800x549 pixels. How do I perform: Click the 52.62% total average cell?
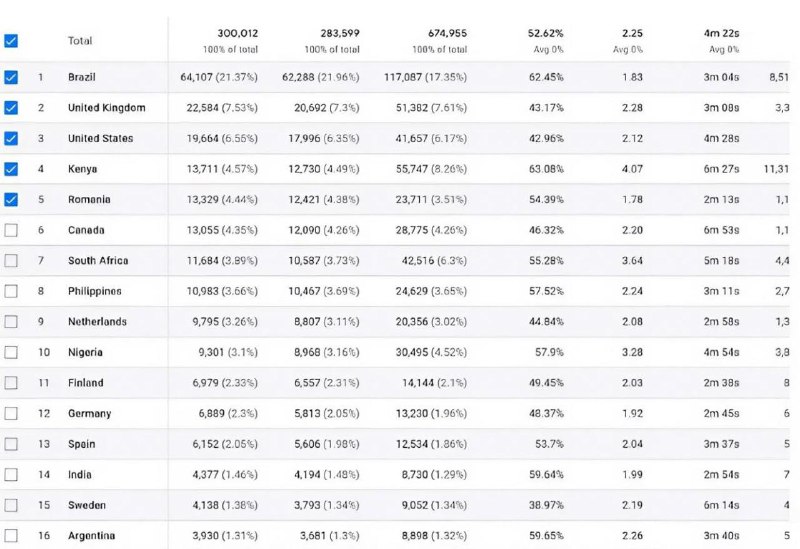[x=546, y=33]
